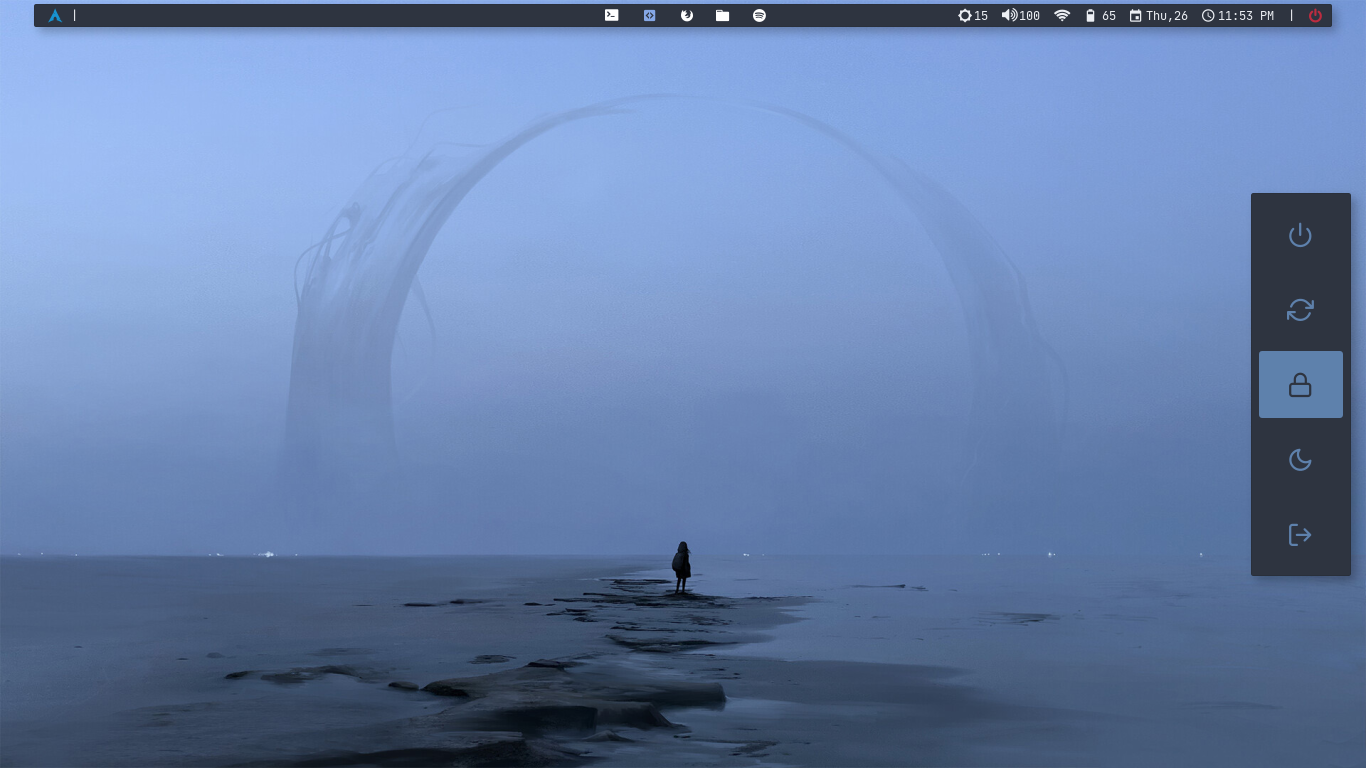Launch the terminal from the bar
The image size is (1366, 768).
pyautogui.click(x=612, y=15)
